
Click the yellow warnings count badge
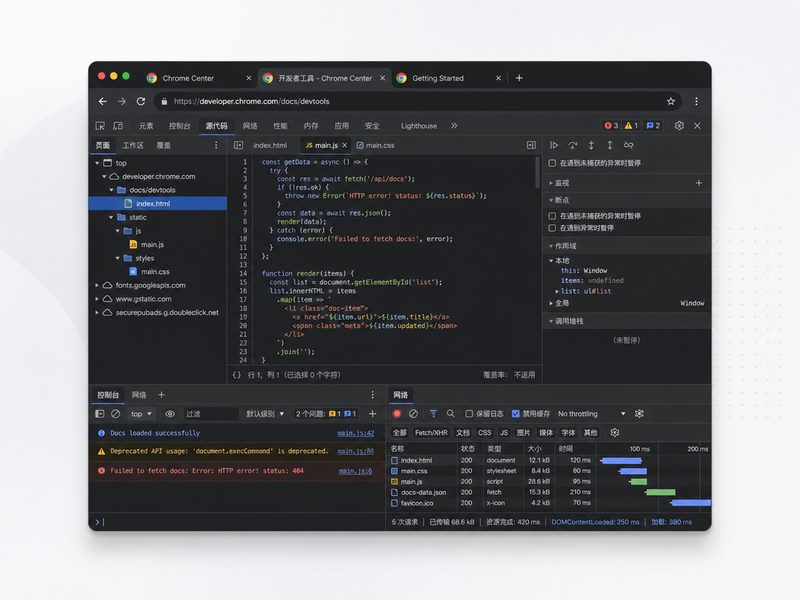click(631, 126)
